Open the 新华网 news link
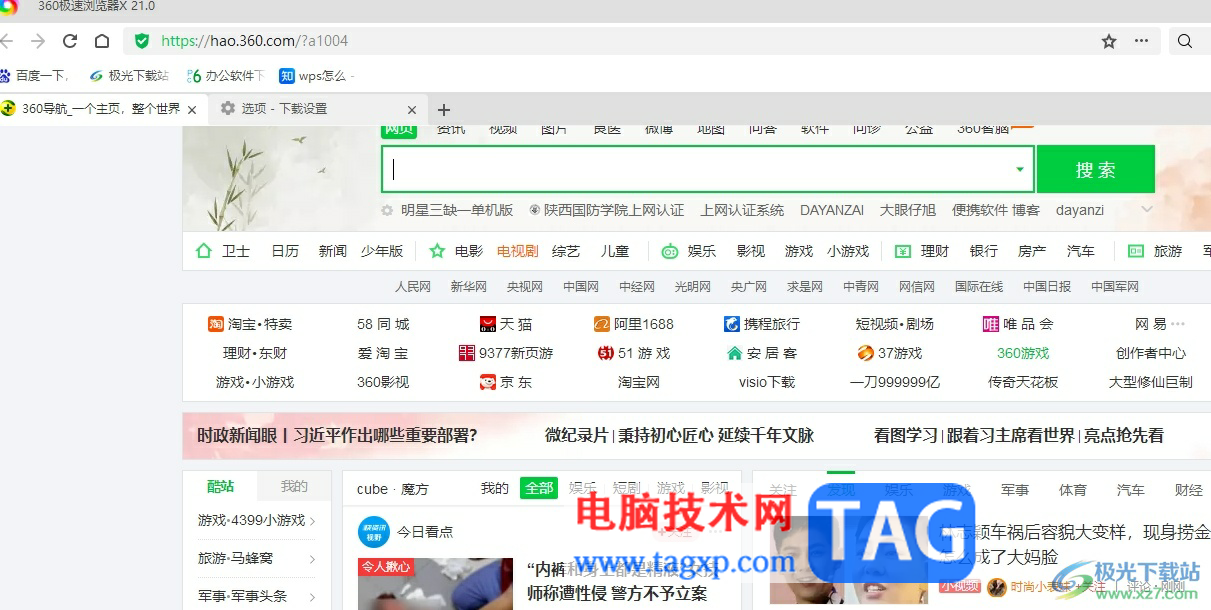Viewport: 1211px width, 610px height. click(x=469, y=286)
